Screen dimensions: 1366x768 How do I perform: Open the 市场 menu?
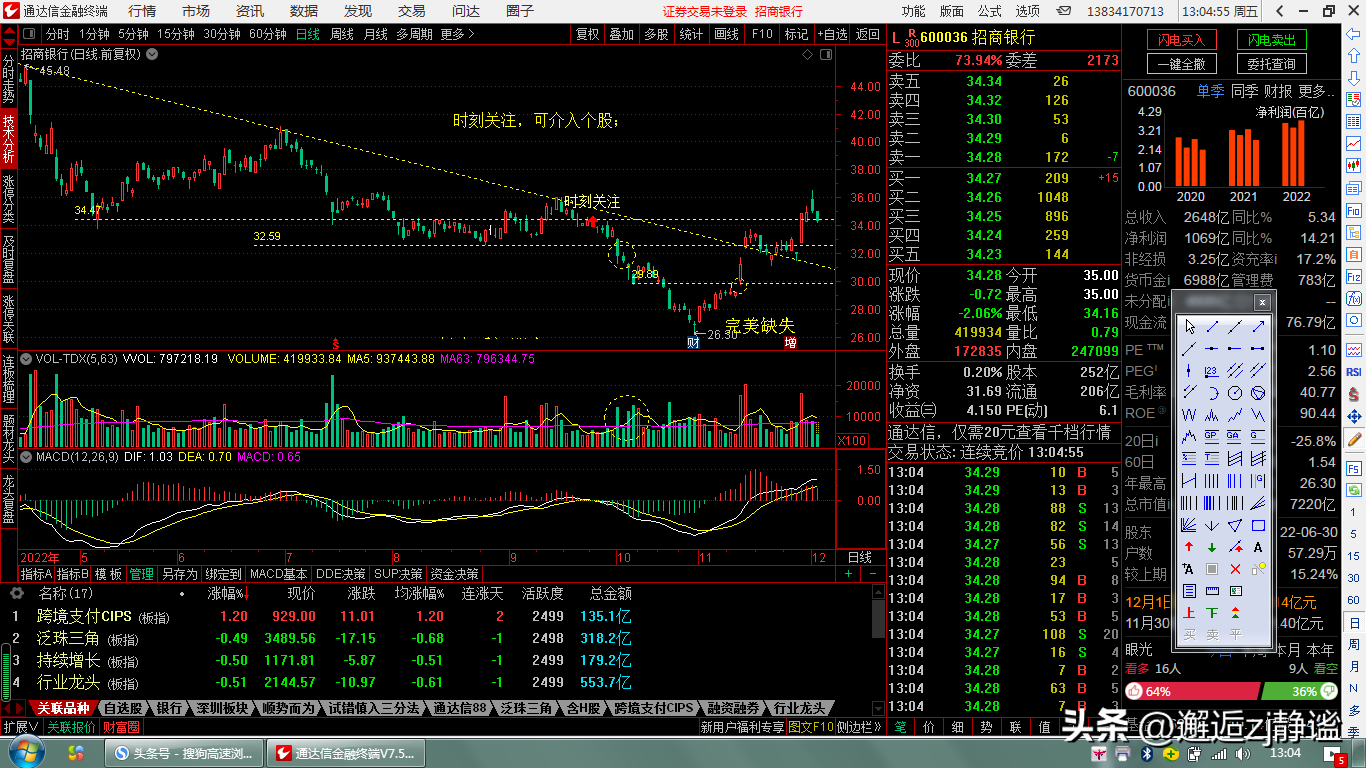click(196, 11)
